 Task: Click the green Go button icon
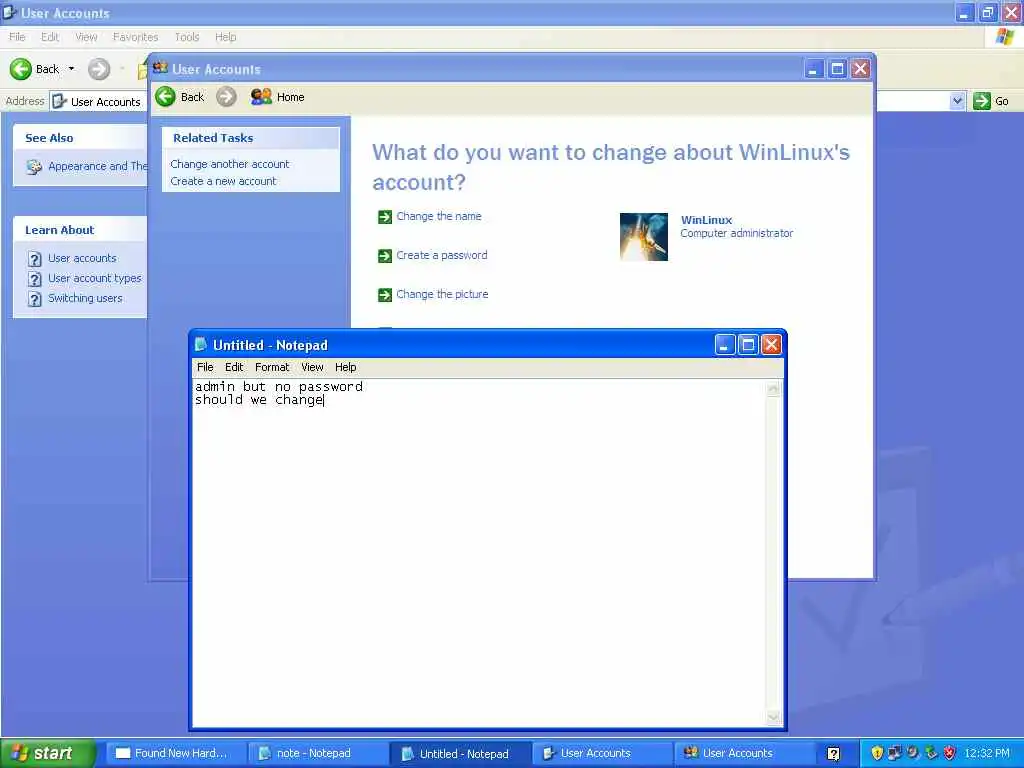981,101
